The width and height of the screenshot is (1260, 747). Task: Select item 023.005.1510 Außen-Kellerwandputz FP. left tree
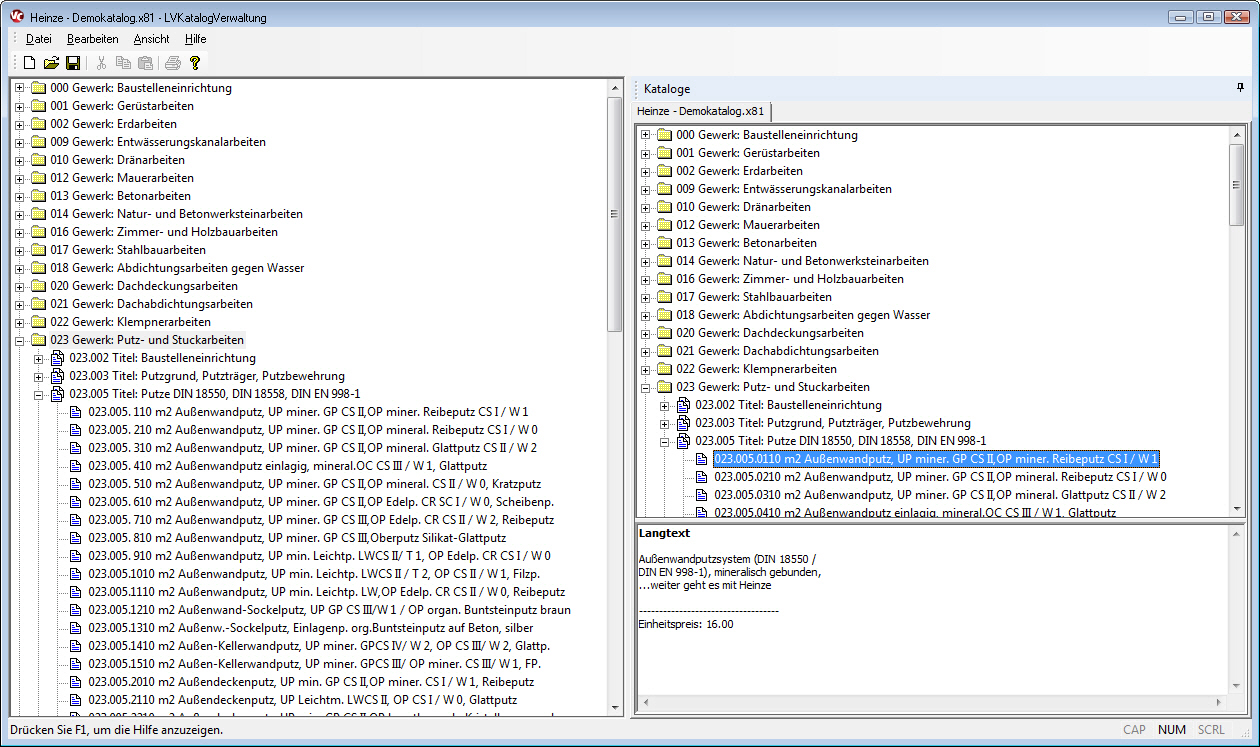(x=315, y=664)
